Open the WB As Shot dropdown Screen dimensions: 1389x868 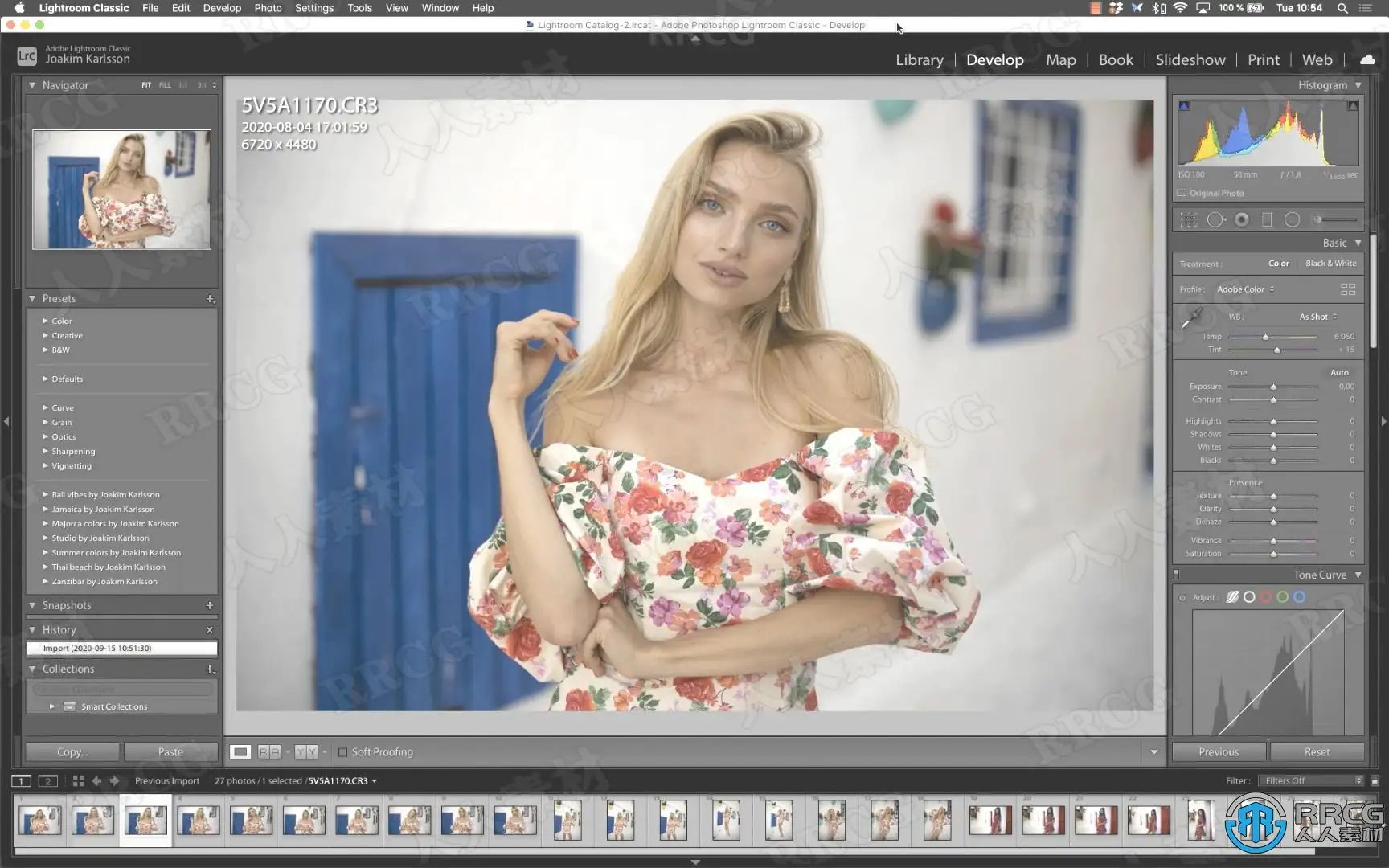tap(1318, 317)
